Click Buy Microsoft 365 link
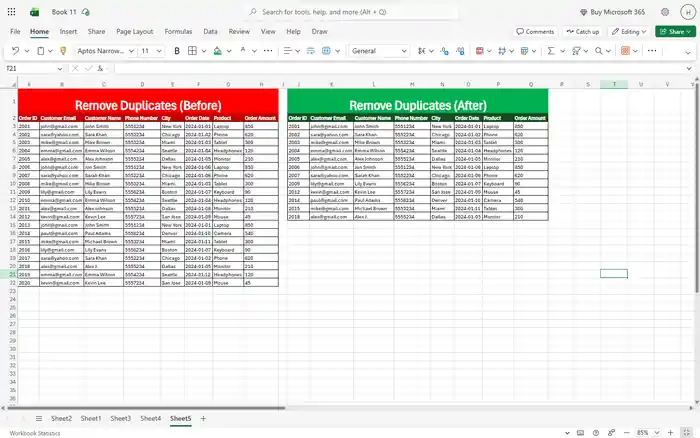Image resolution: width=700 pixels, height=438 pixels. point(612,12)
